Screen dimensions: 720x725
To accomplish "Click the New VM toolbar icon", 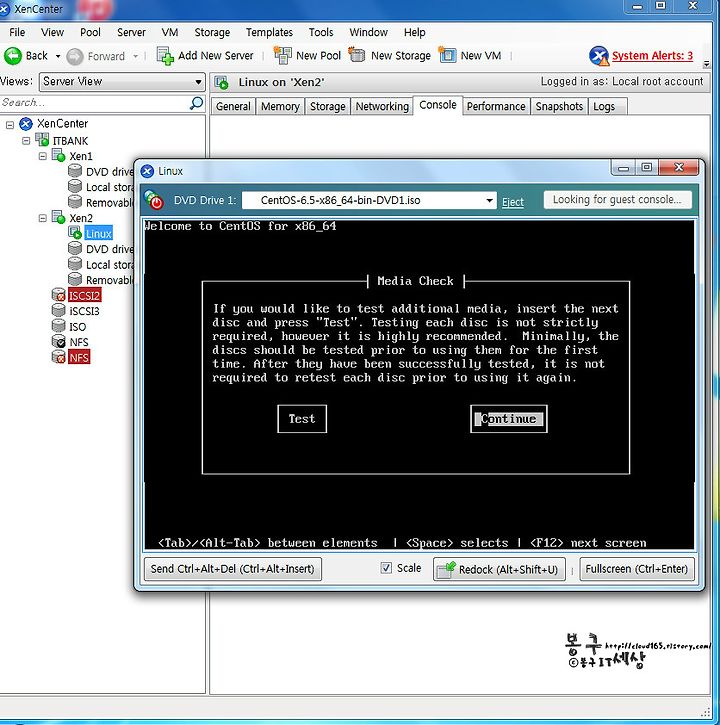I will 447,55.
